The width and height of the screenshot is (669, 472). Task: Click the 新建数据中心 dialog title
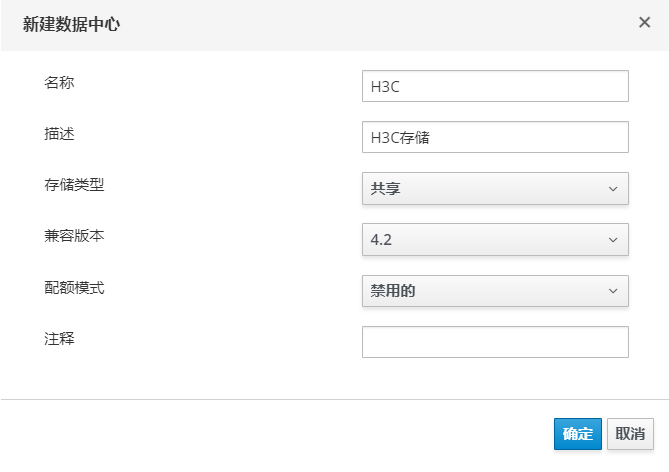(71, 24)
